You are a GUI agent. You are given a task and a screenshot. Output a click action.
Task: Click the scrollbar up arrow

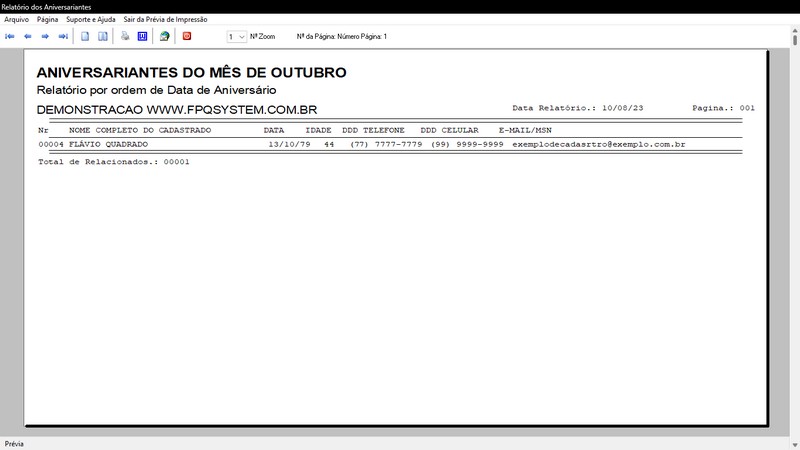click(x=795, y=31)
